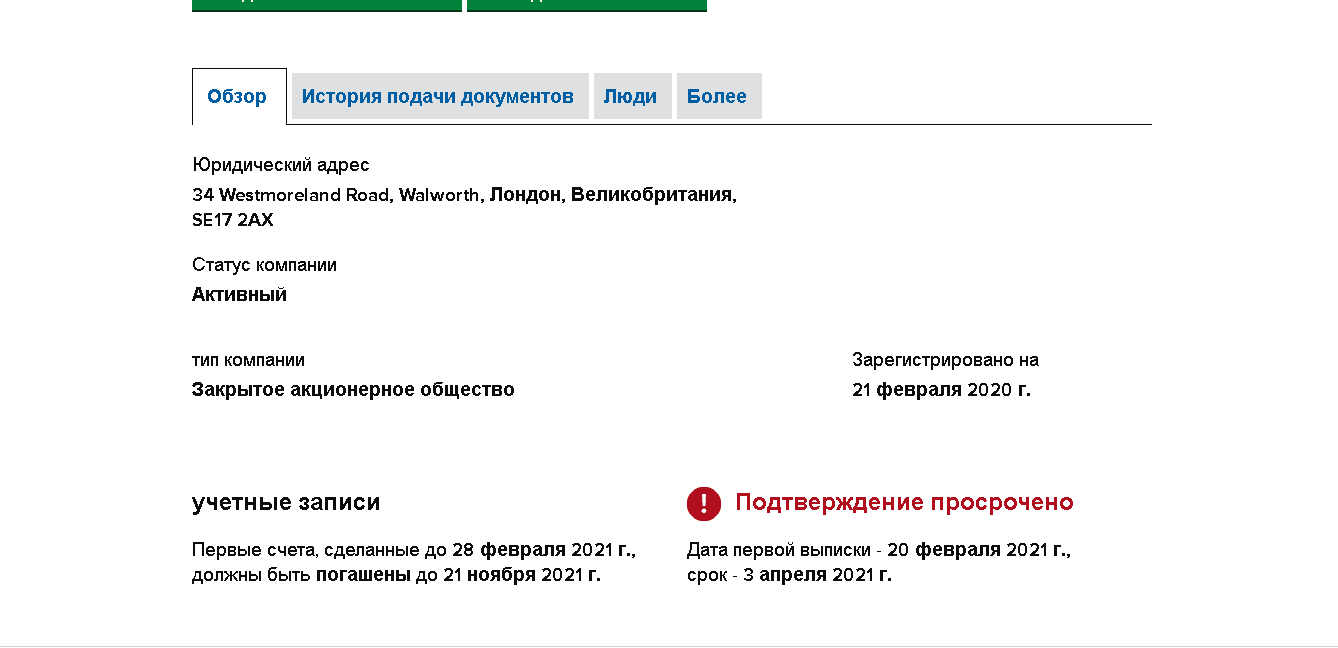Click the 21 февраля 2020 г. registration date
Image resolution: width=1338 pixels, height=648 pixels.
point(941,390)
